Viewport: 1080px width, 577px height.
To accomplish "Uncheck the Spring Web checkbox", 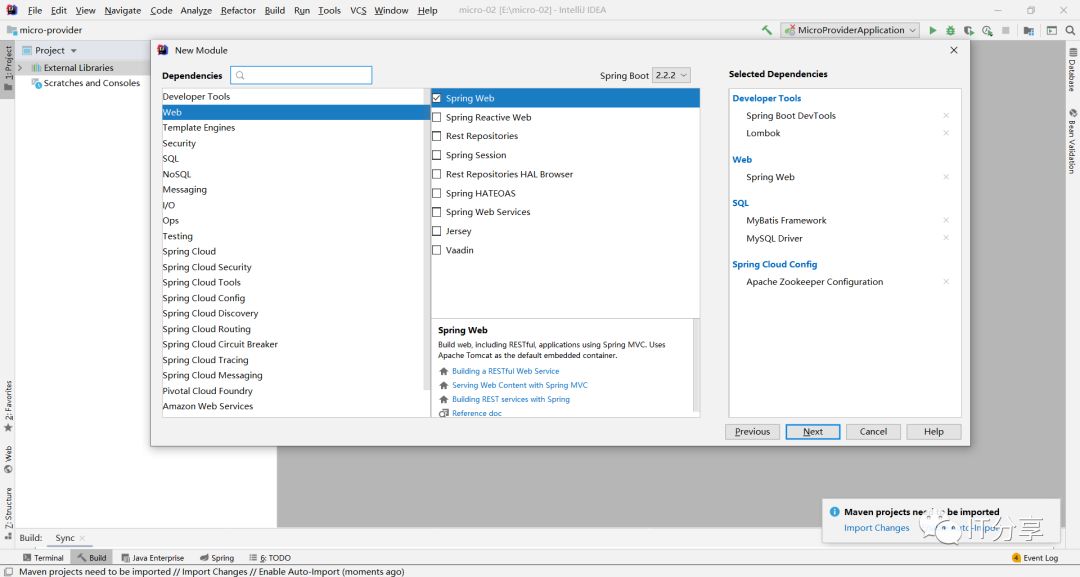I will pyautogui.click(x=437, y=98).
